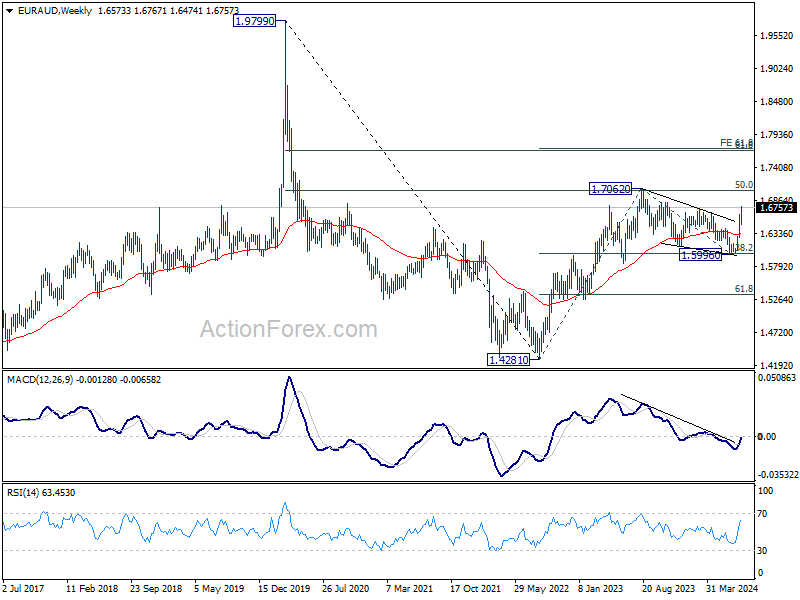Click the 1.59960 low price label
800x600 pixels.
coord(701,255)
